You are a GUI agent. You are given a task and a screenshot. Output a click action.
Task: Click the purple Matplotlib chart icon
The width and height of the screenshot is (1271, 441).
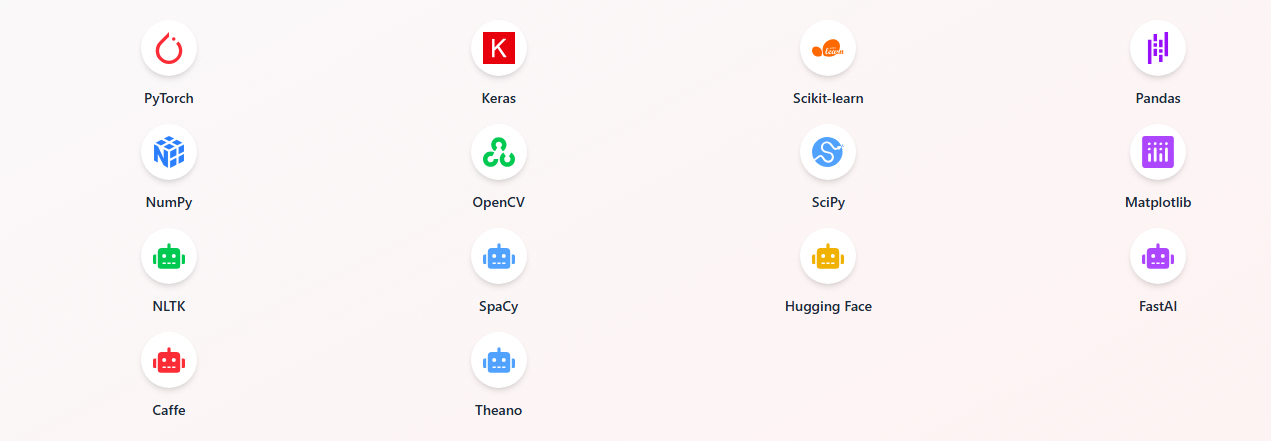tap(1158, 152)
